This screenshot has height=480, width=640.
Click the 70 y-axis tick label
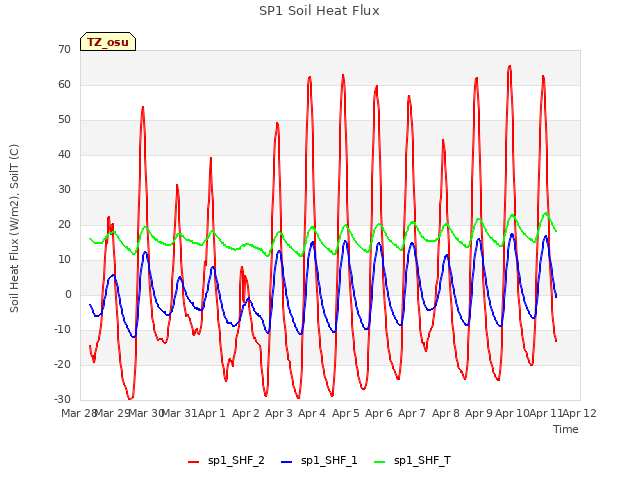[64, 49]
